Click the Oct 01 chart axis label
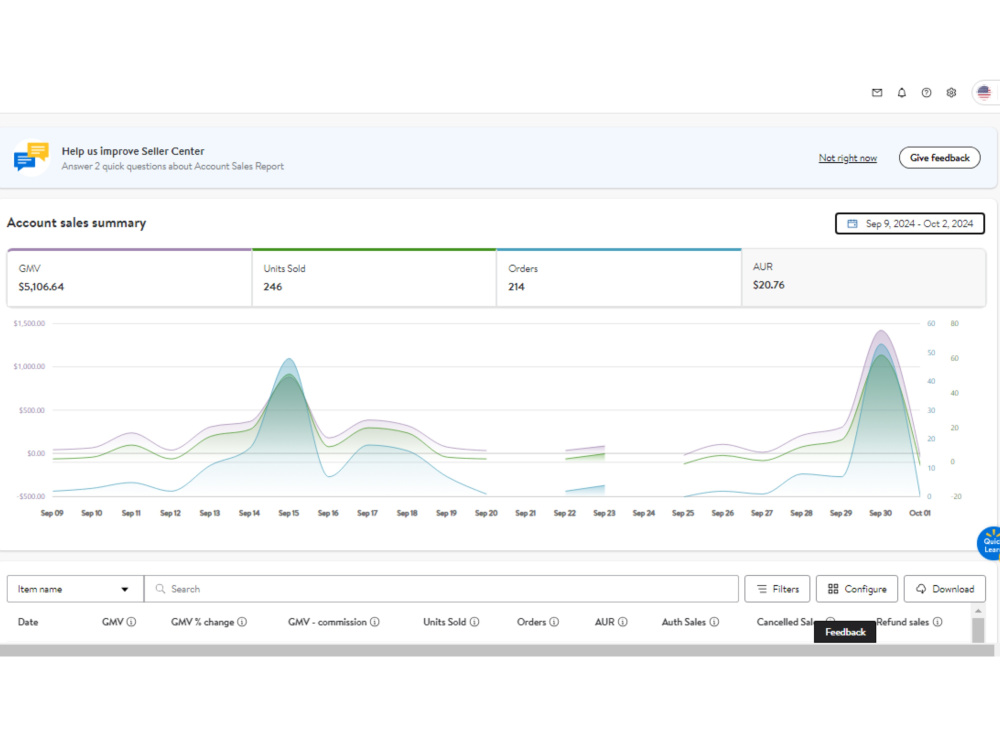Image resolution: width=1000 pixels, height=750 pixels. tap(920, 513)
